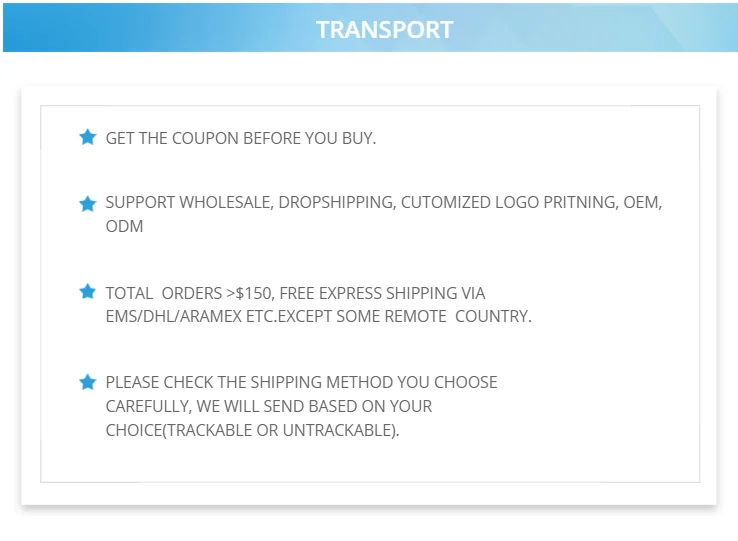Select the words TOTAL ORDERS
This screenshot has height=541, width=738.
pyautogui.click(x=163, y=293)
